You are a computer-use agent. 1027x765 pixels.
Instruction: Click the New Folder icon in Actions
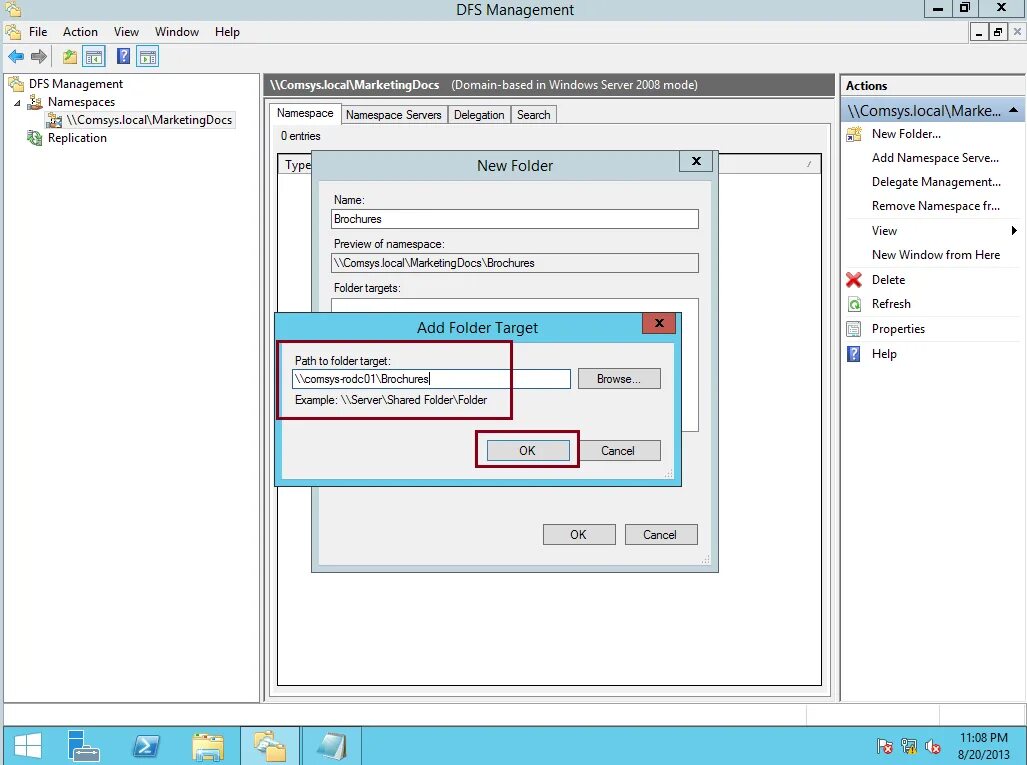point(854,134)
